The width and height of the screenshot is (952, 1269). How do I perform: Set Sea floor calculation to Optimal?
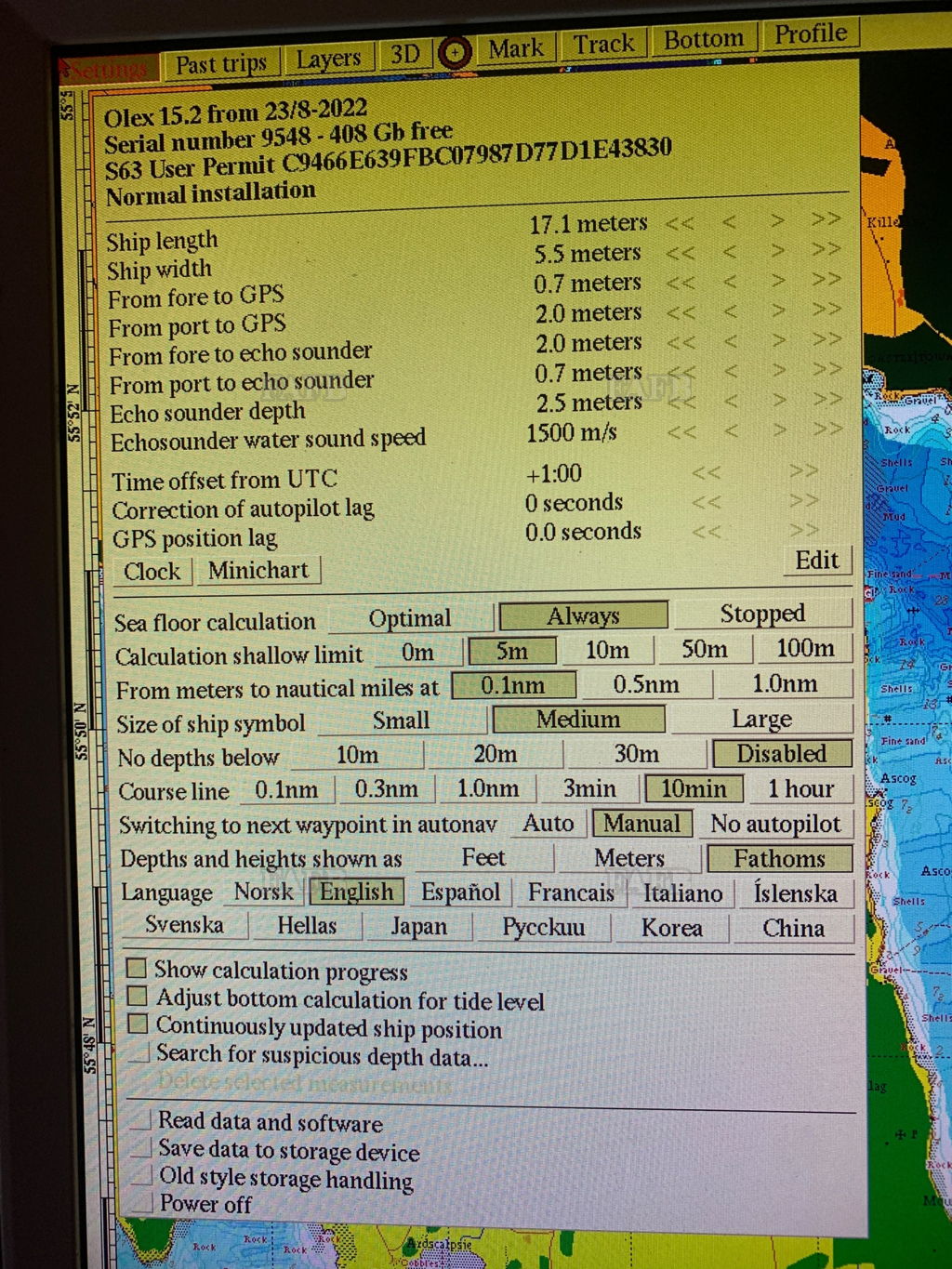point(410,619)
